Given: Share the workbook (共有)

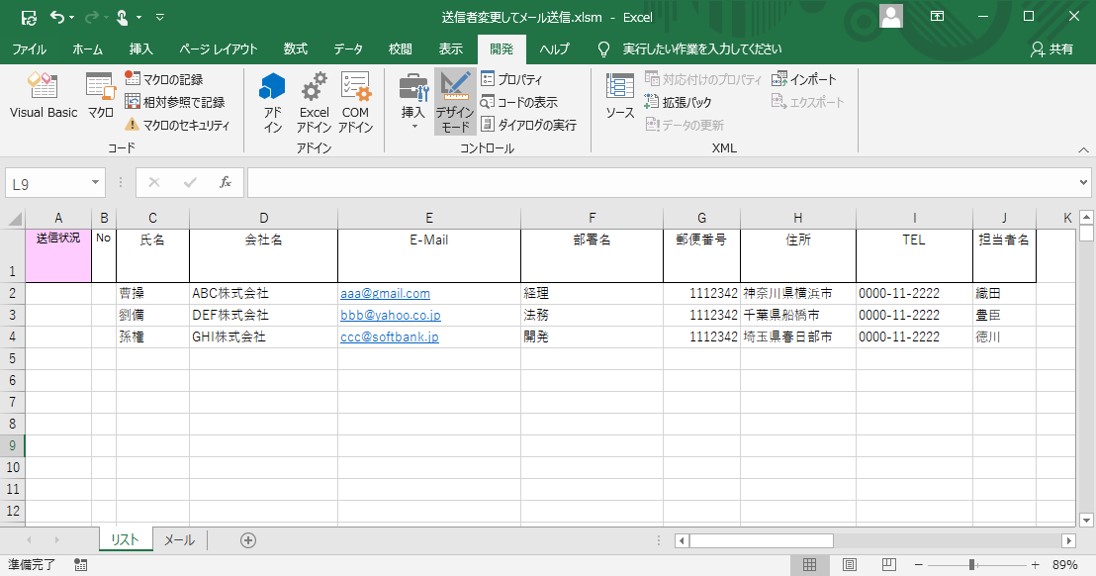Looking at the screenshot, I should coord(1052,49).
